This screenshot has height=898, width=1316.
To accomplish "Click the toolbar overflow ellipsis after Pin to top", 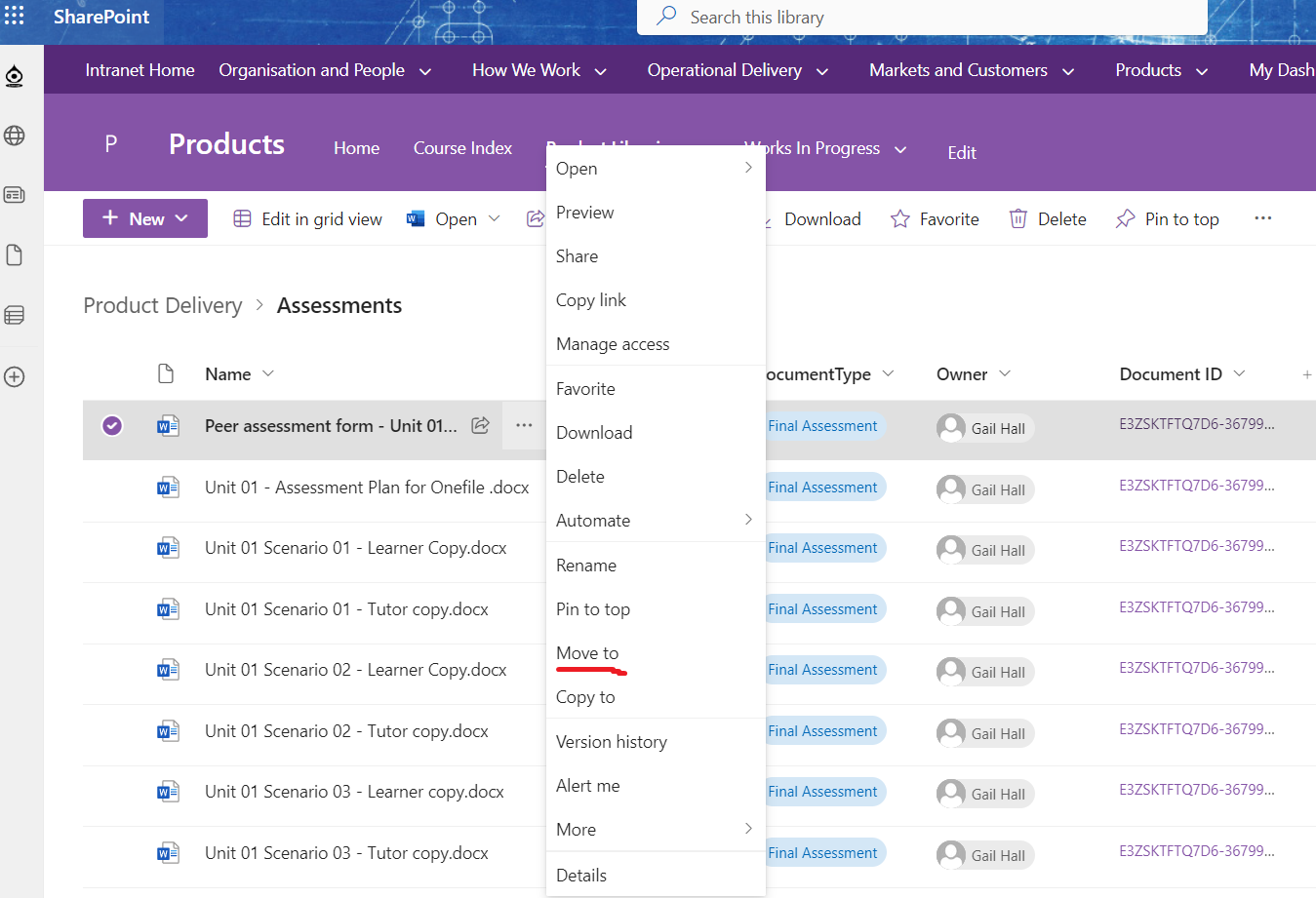I will point(1262,218).
